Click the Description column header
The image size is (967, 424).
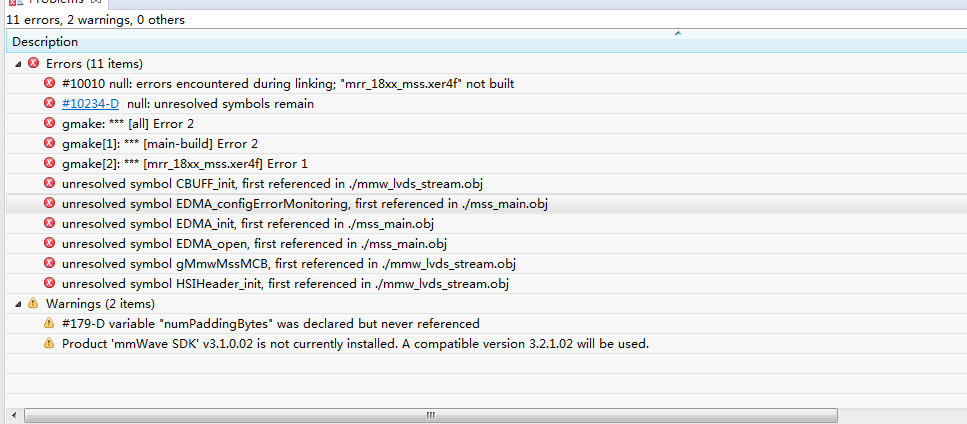[x=45, y=42]
